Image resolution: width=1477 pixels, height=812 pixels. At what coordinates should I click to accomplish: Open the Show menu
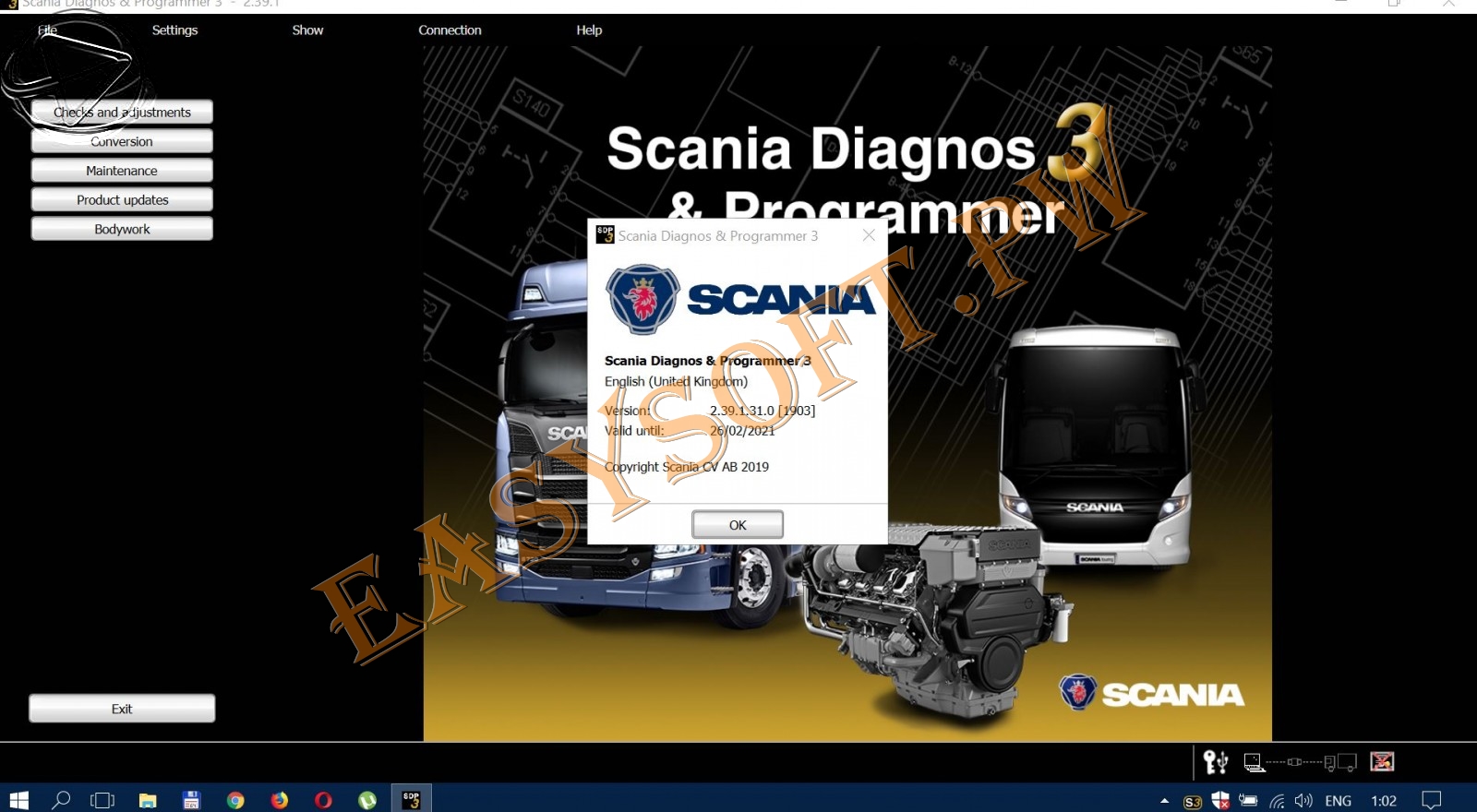[307, 30]
